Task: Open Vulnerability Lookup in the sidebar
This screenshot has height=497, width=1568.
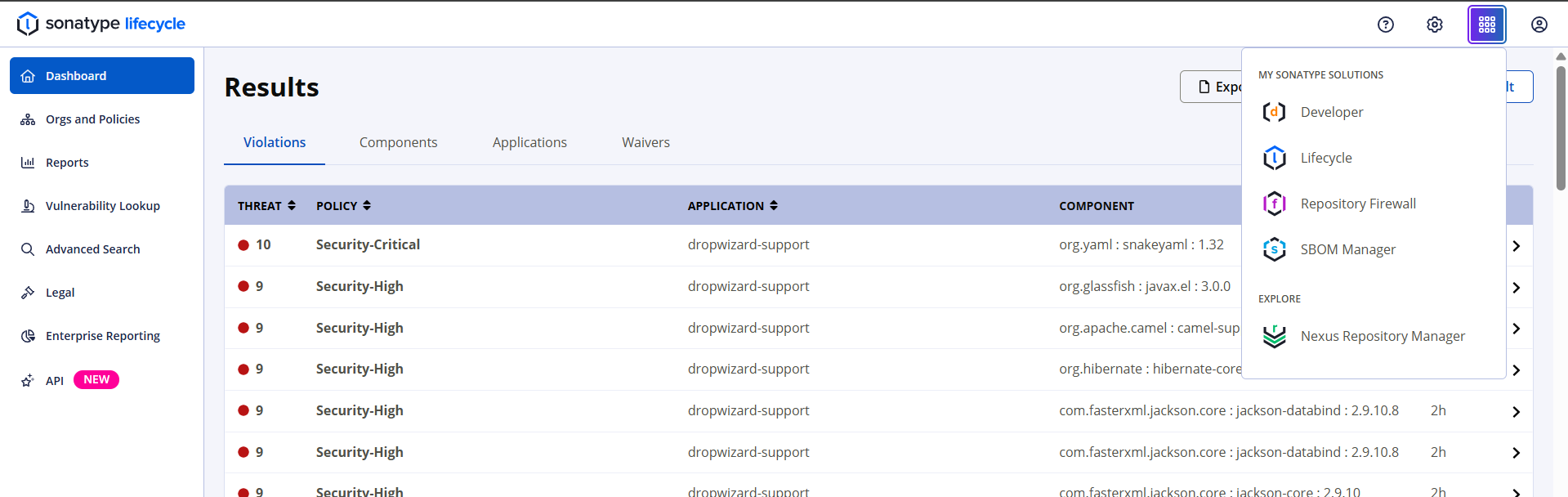Action: [102, 206]
